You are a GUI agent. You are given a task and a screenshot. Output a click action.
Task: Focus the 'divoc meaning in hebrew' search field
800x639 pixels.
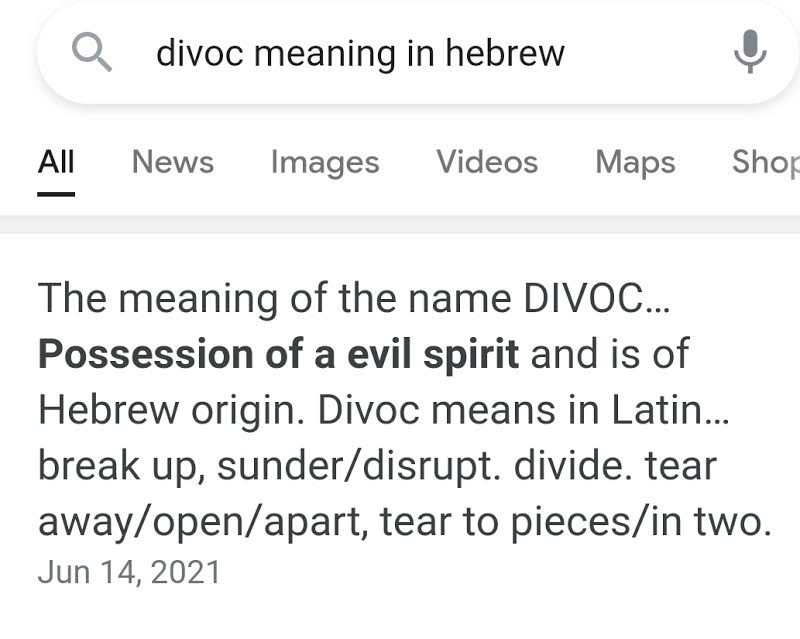tap(418, 52)
